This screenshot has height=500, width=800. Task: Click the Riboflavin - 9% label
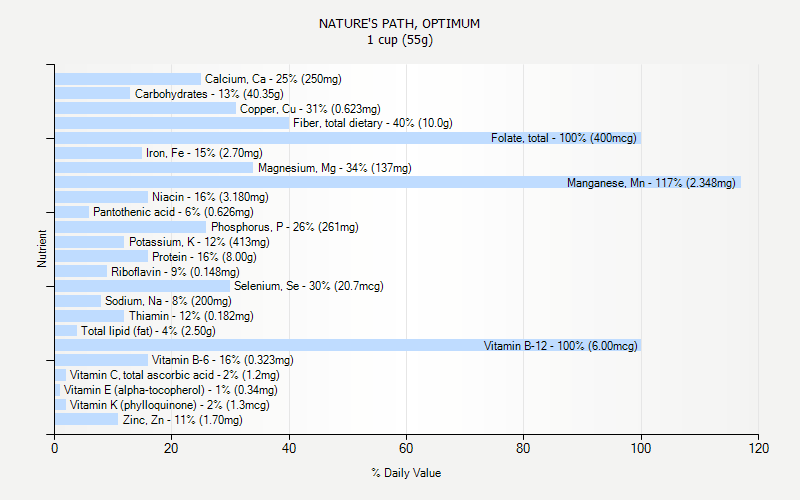pos(175,272)
